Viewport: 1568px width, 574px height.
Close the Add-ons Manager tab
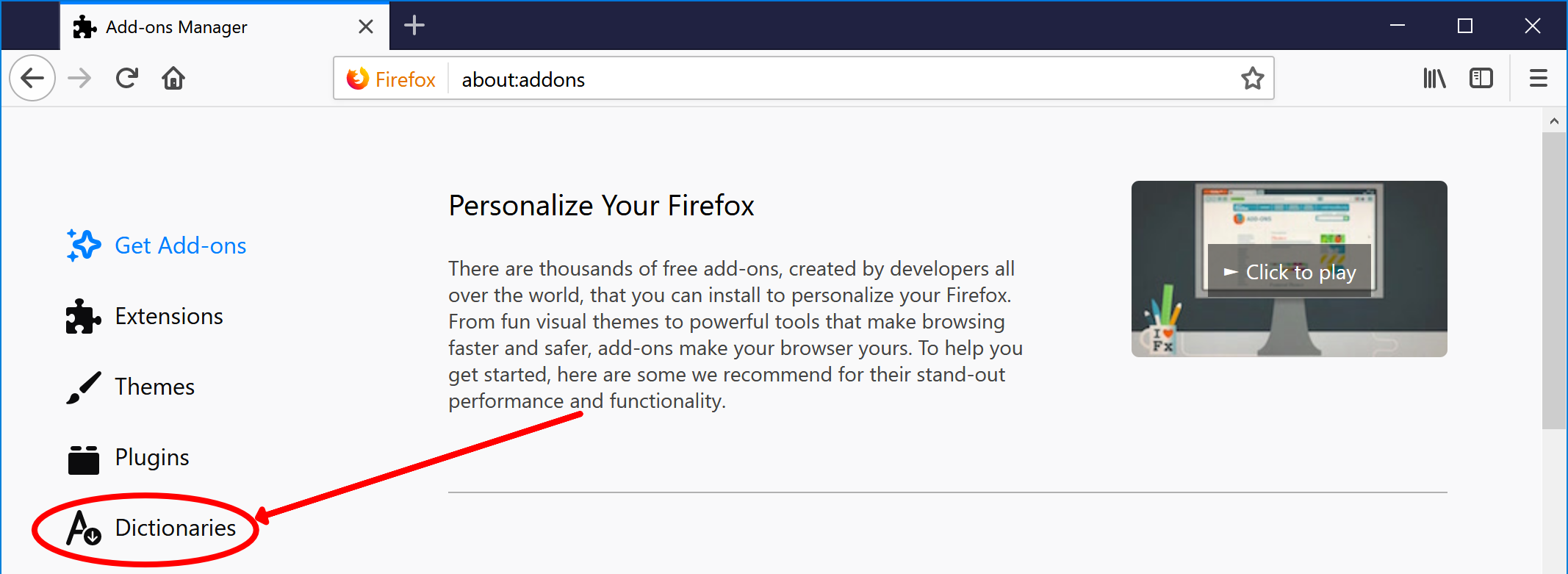[366, 26]
